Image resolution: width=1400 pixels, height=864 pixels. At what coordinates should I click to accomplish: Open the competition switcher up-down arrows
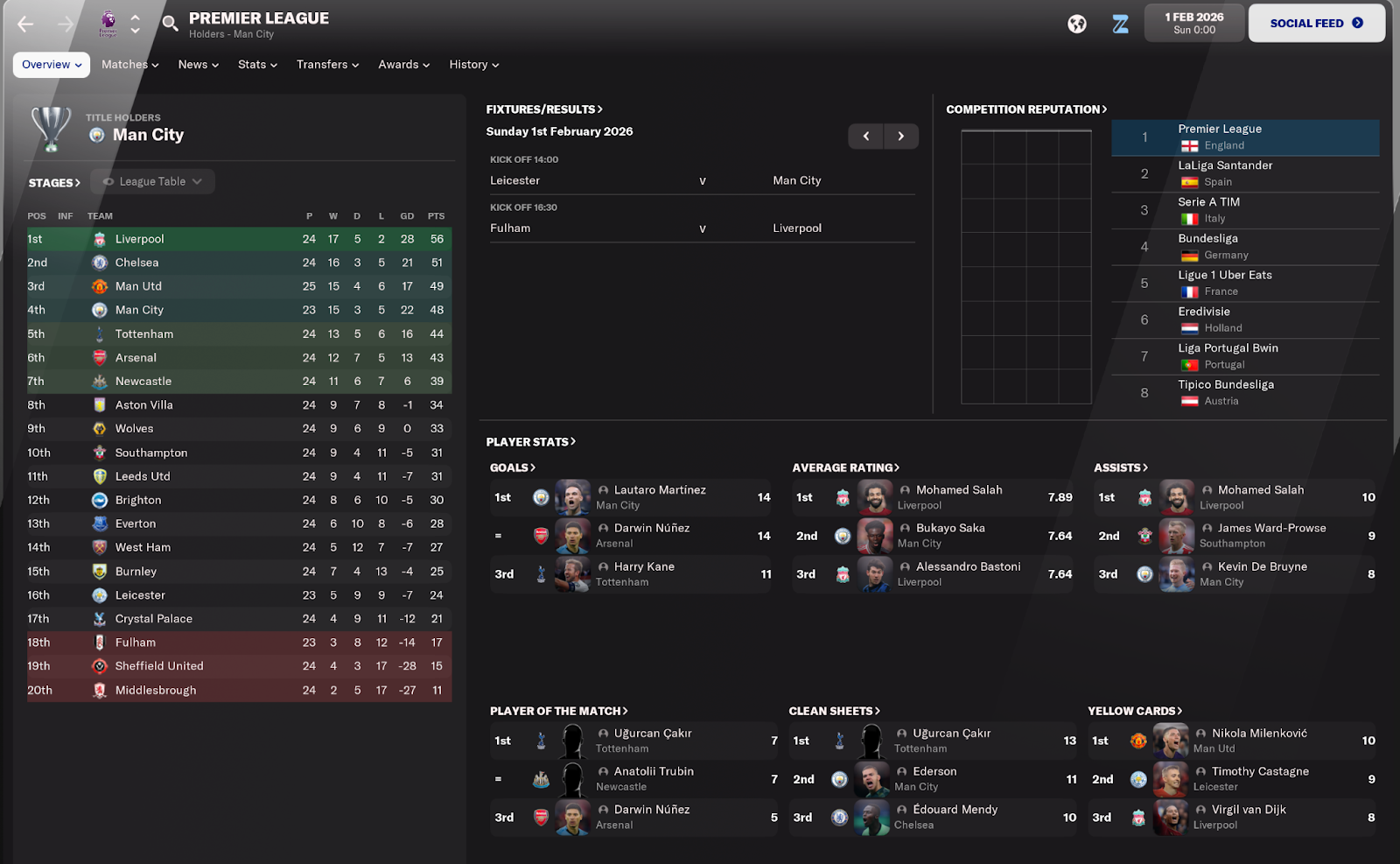pos(135,24)
